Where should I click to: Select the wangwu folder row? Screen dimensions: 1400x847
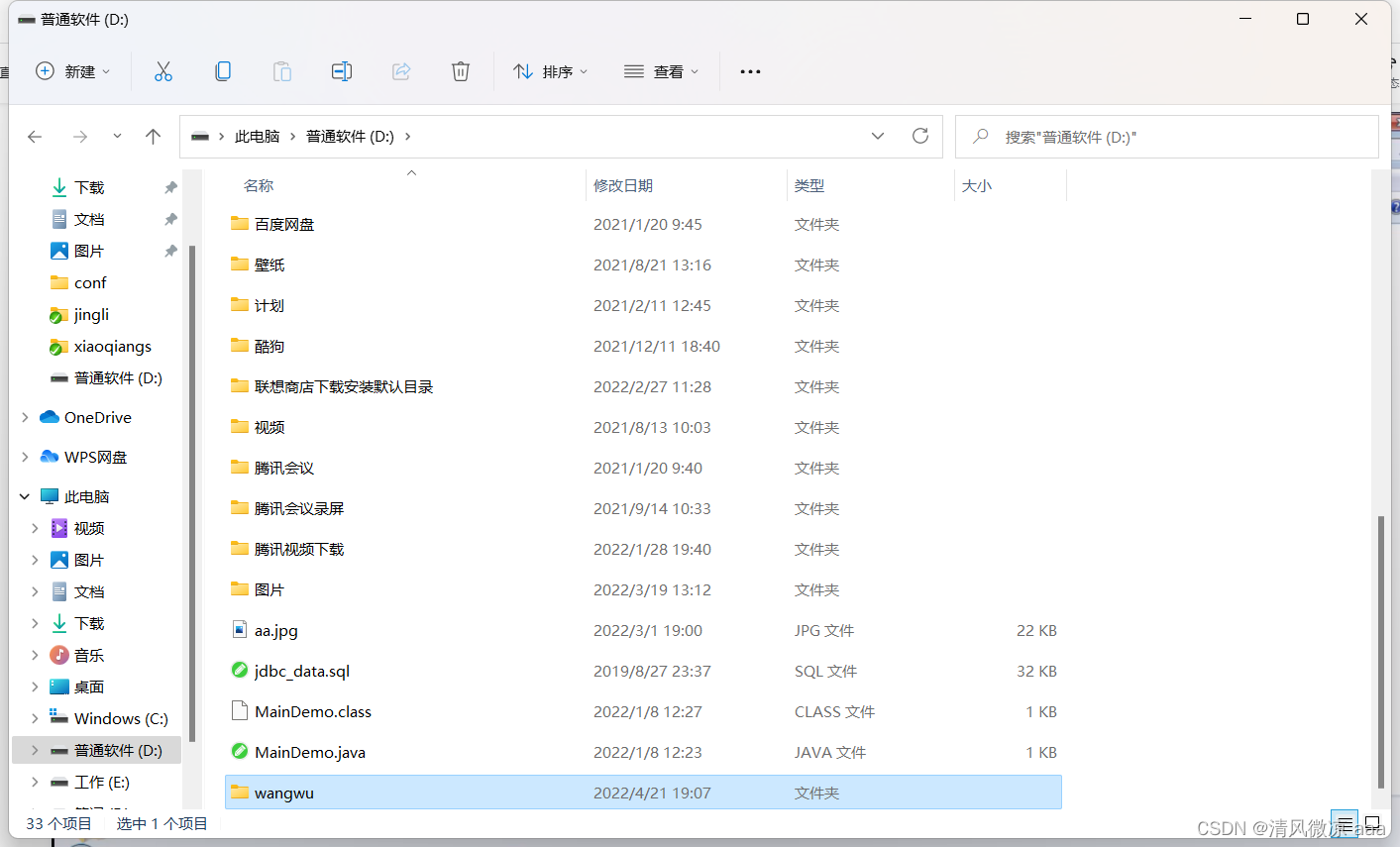pyautogui.click(x=643, y=793)
